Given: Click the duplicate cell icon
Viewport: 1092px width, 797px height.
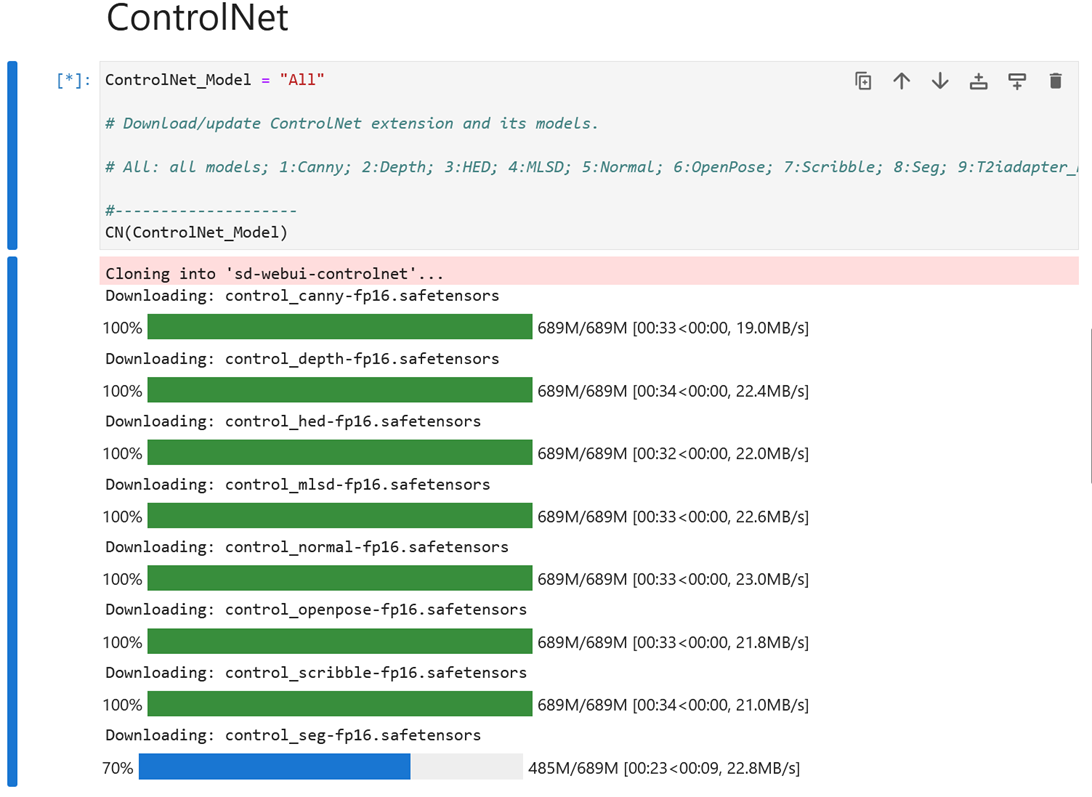Looking at the screenshot, I should 863,81.
